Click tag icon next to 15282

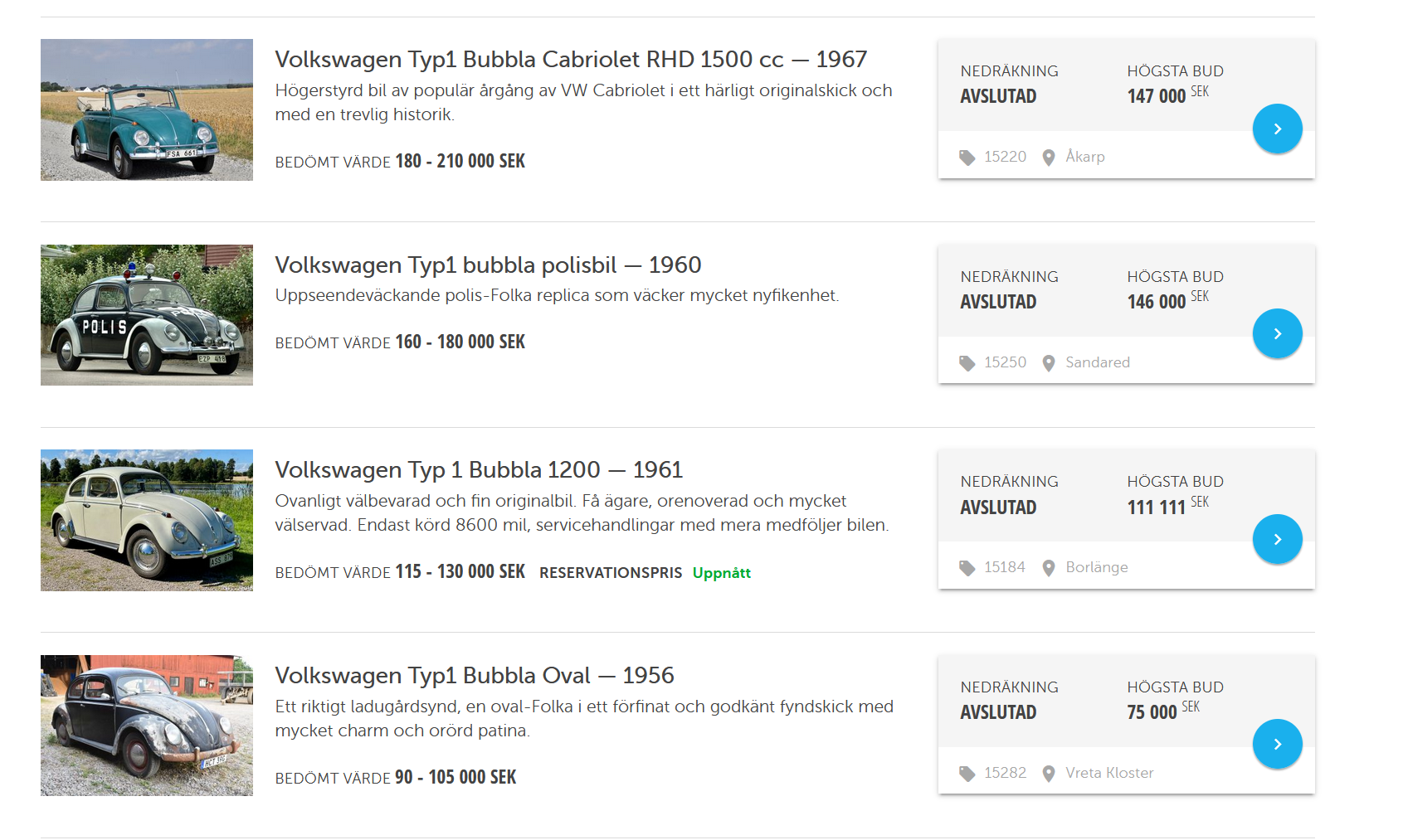(x=967, y=774)
